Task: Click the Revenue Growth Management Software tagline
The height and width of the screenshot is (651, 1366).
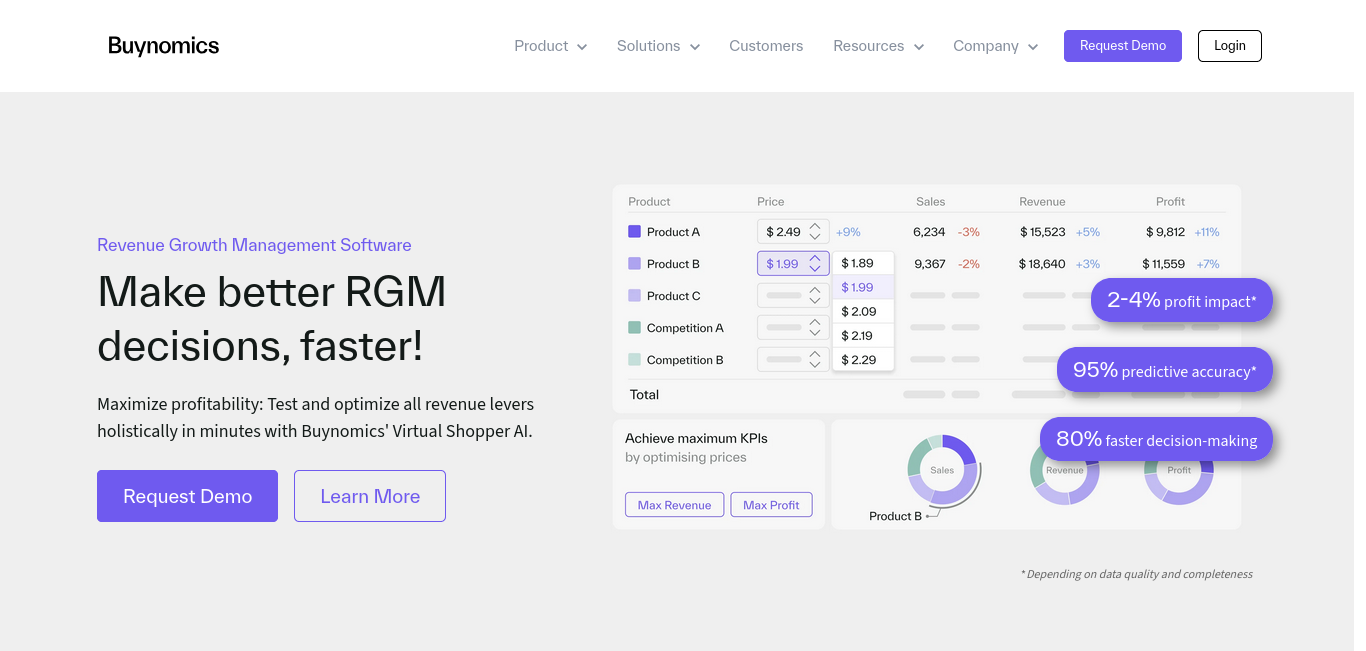Action: point(254,245)
